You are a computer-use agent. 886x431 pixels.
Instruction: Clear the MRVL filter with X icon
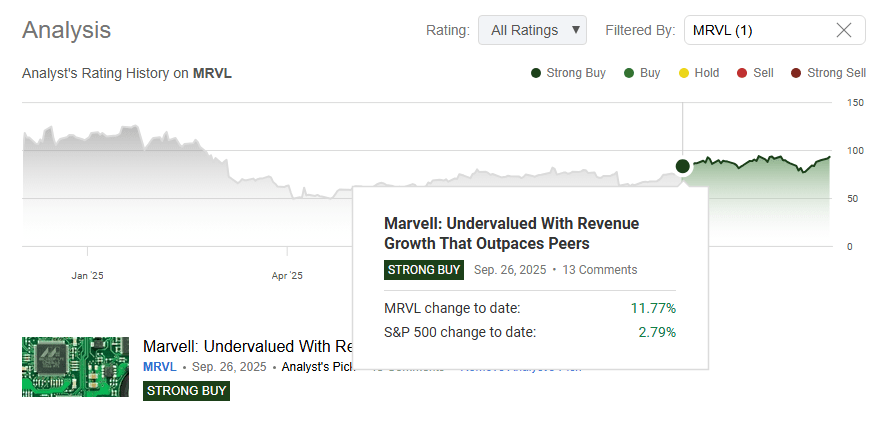(x=843, y=30)
